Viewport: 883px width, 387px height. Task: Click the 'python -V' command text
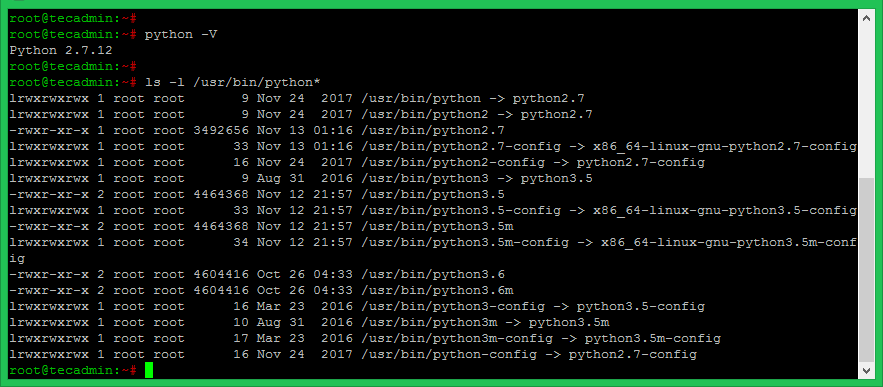[181, 34]
